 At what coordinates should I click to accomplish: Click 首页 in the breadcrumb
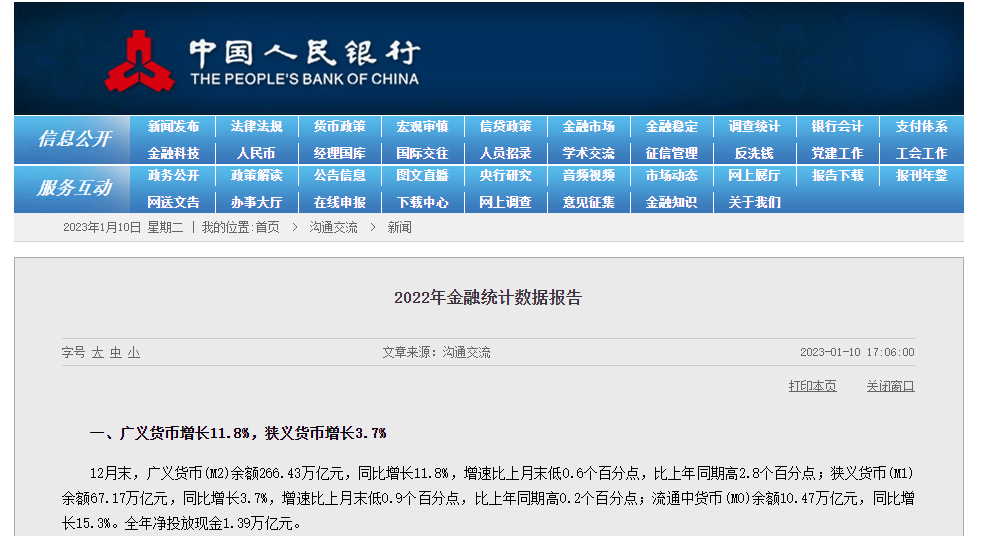[267, 227]
